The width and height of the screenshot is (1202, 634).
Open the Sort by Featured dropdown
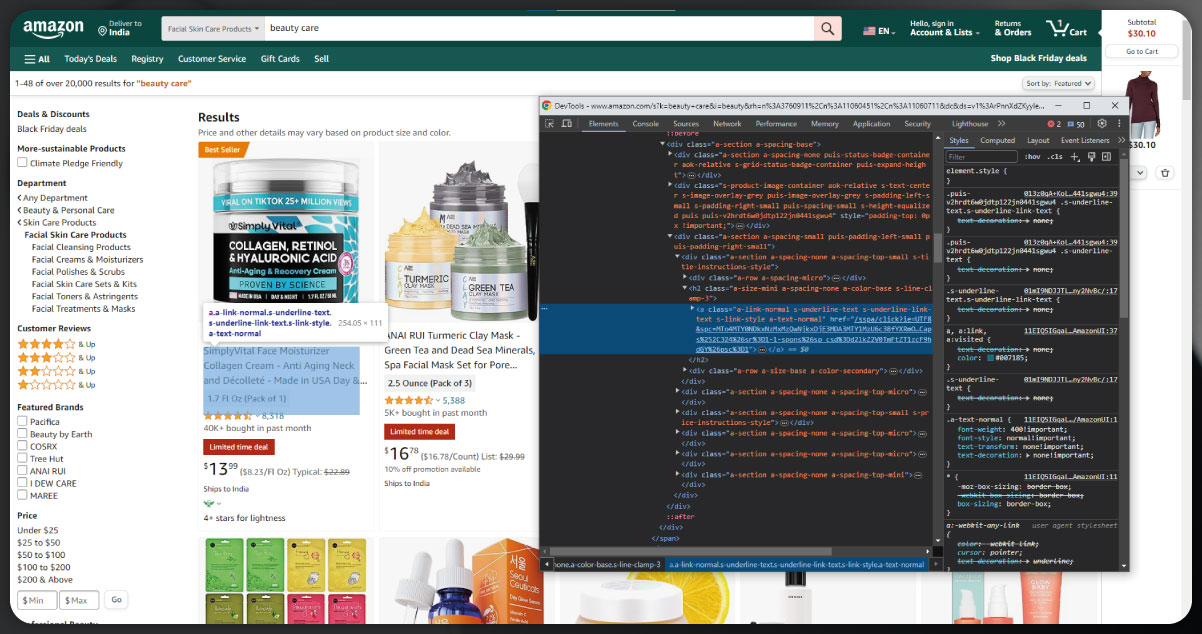1058,84
